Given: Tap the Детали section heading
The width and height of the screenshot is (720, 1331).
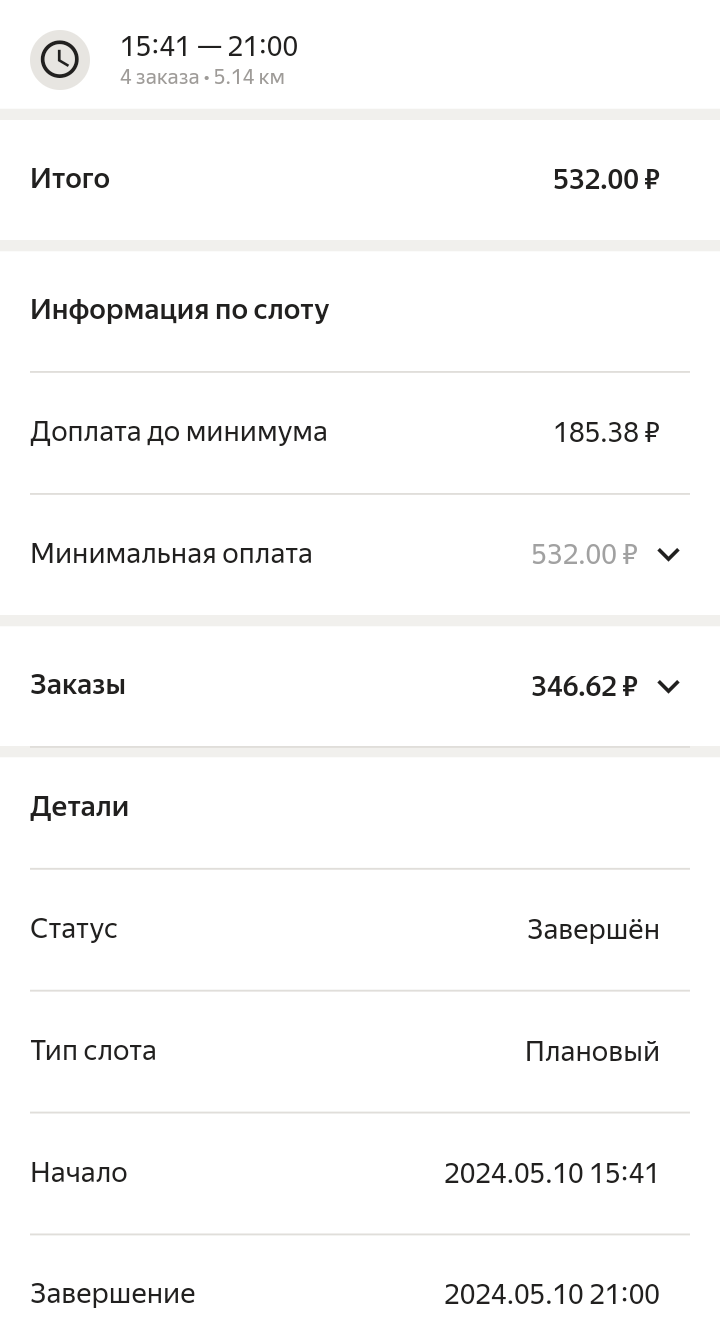Looking at the screenshot, I should point(80,807).
